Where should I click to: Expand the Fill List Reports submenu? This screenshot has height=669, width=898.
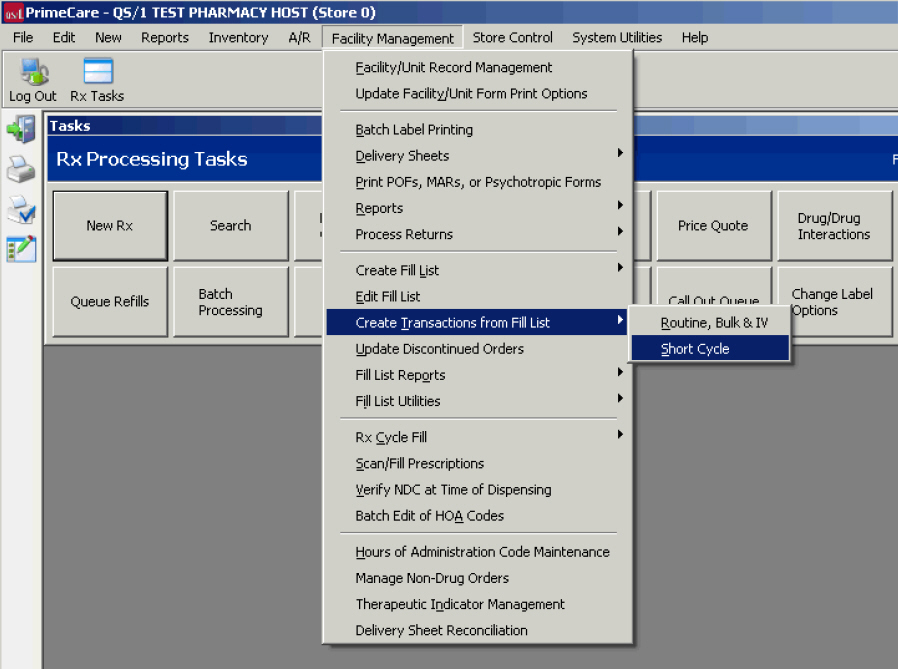coord(400,375)
